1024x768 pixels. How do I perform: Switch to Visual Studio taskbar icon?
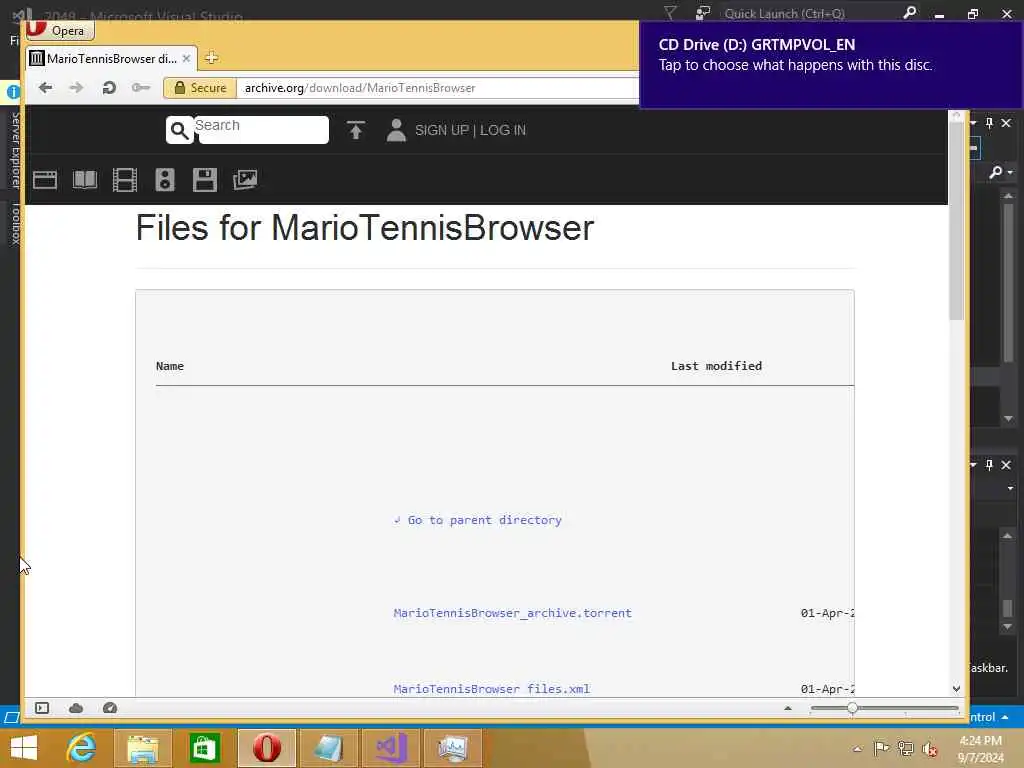391,748
